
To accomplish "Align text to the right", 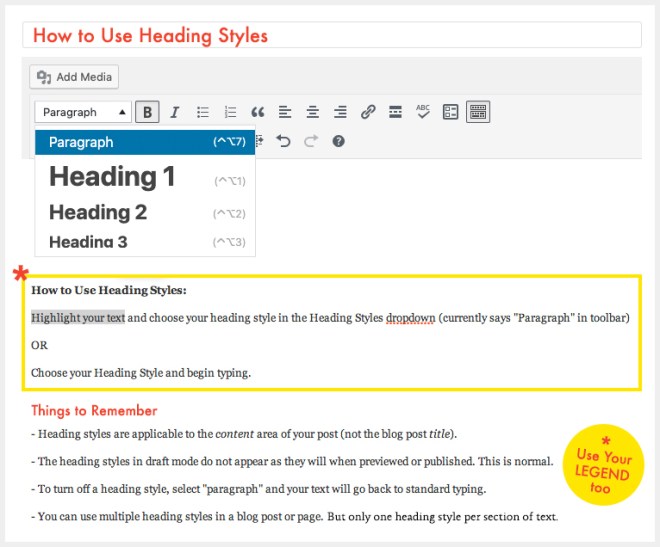I will click(x=340, y=112).
